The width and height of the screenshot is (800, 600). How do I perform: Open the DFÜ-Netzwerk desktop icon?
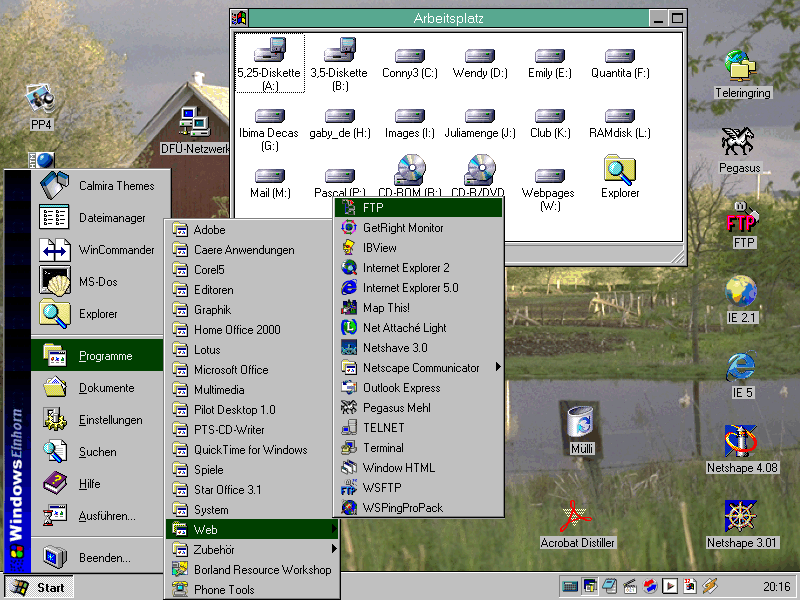[x=194, y=123]
